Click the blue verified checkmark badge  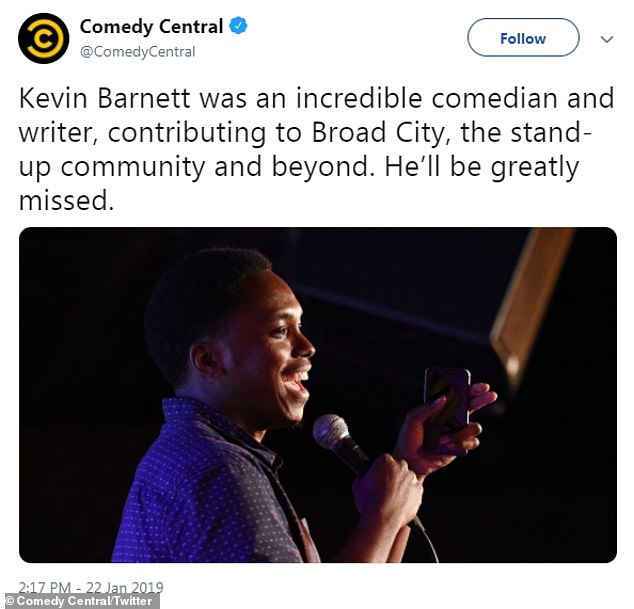238,26
